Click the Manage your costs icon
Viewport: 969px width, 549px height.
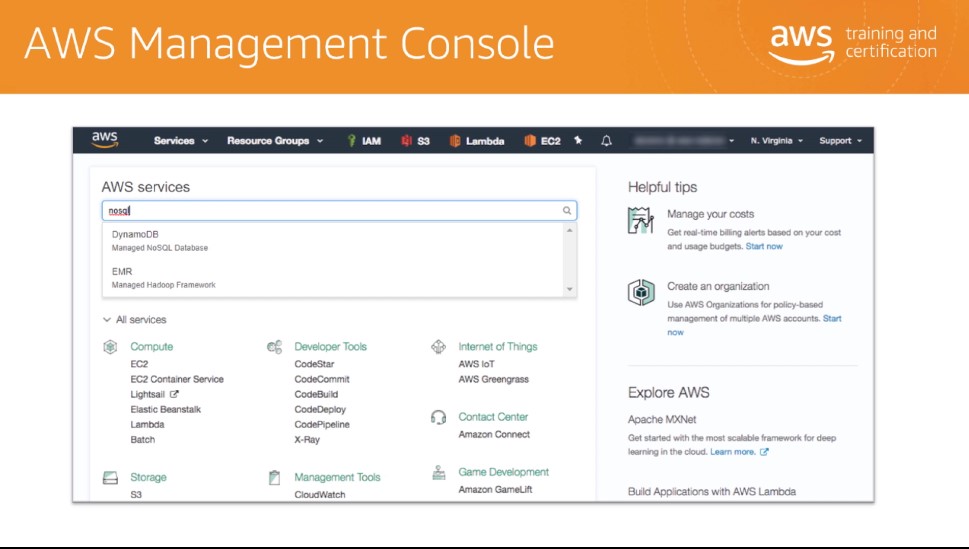point(641,221)
